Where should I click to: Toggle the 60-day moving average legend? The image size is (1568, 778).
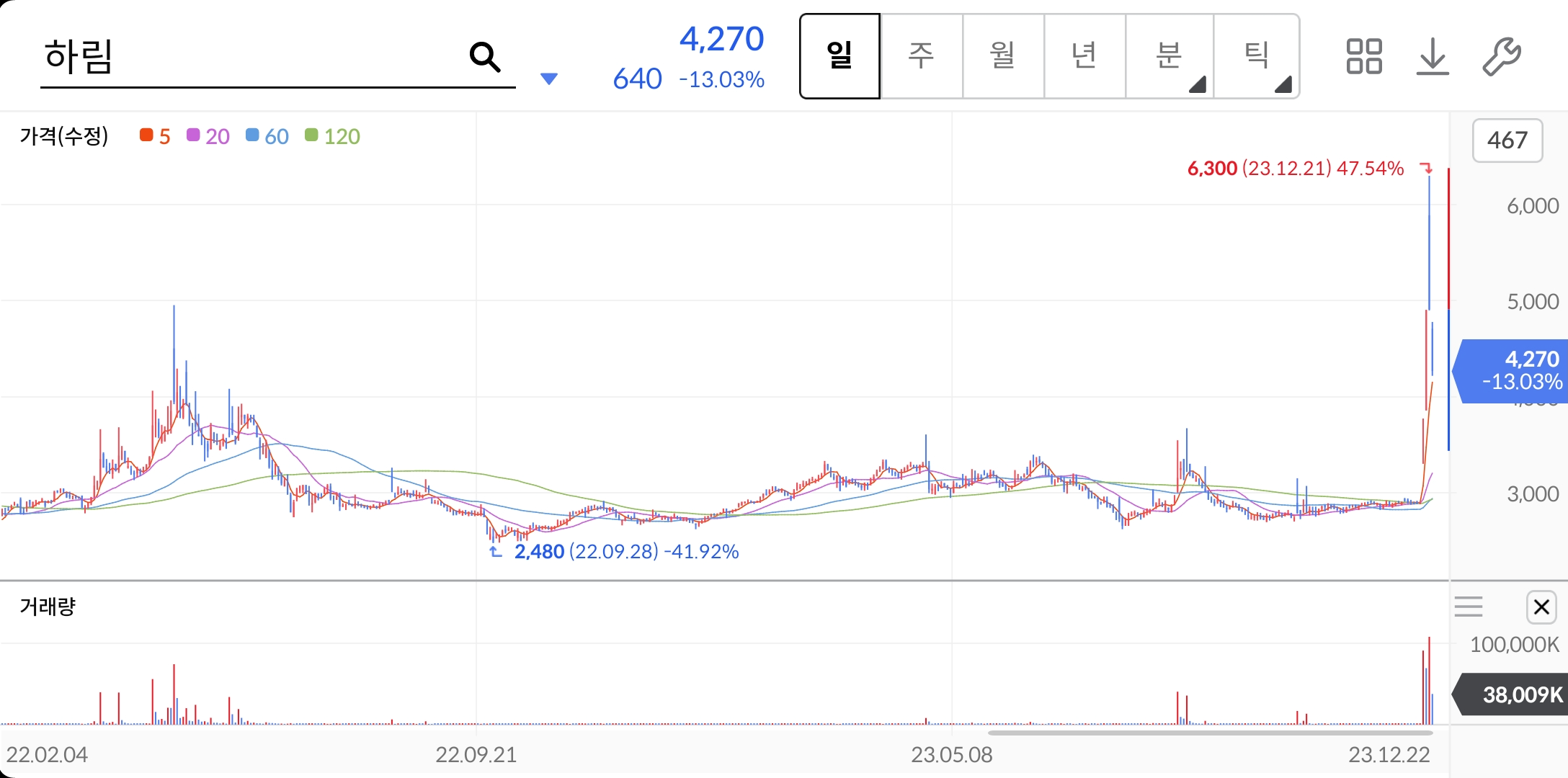pos(267,136)
